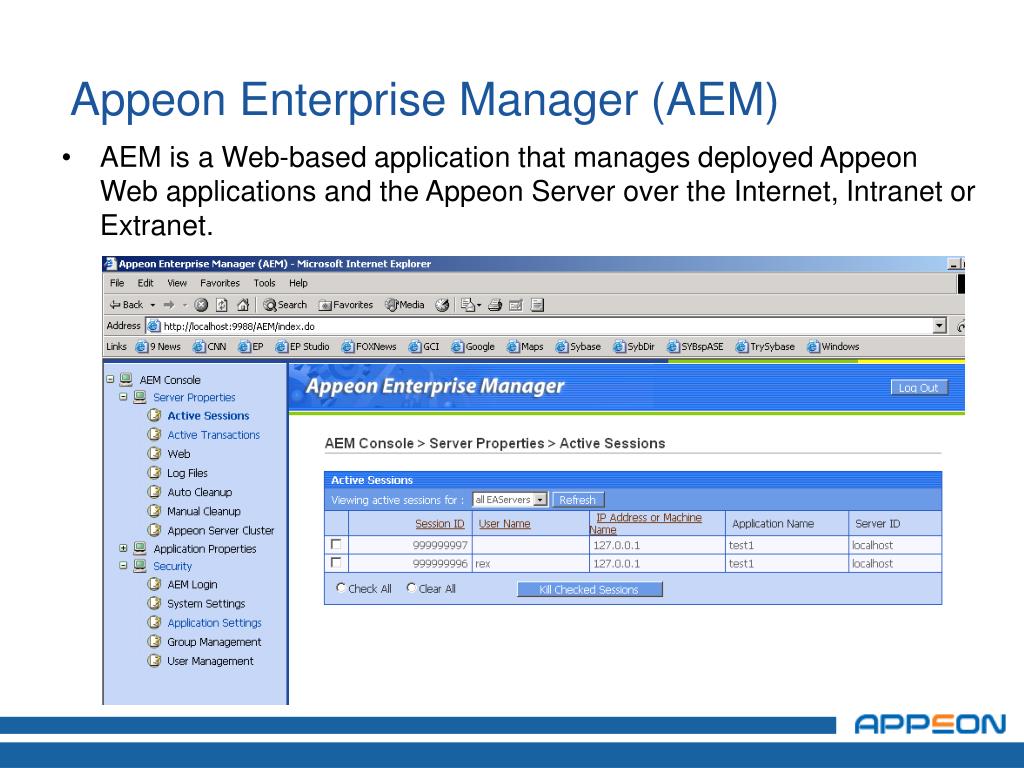Open the EP Studio links bar shortcut

[302, 347]
